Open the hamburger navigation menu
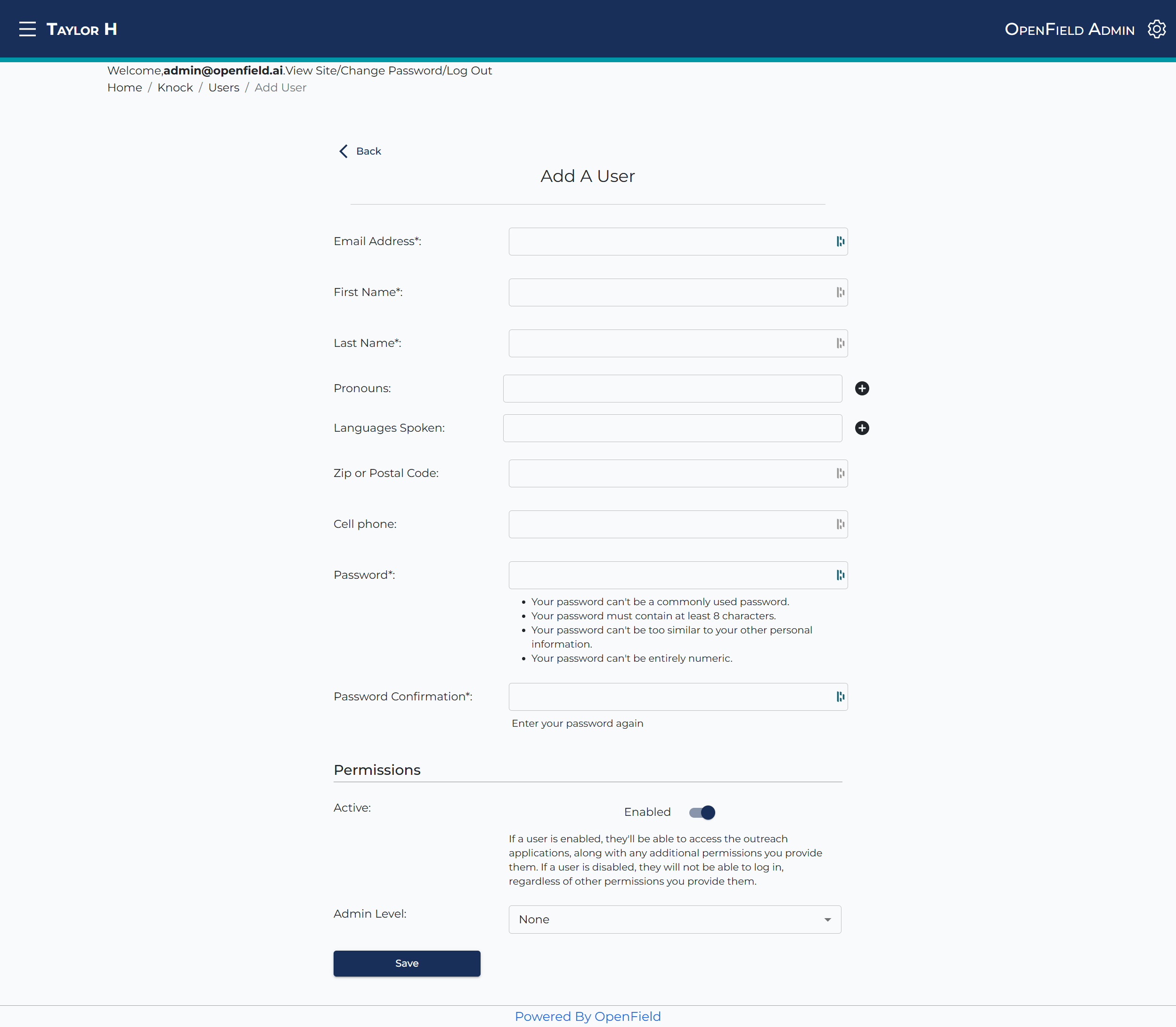The height and width of the screenshot is (1027, 1176). (x=27, y=29)
